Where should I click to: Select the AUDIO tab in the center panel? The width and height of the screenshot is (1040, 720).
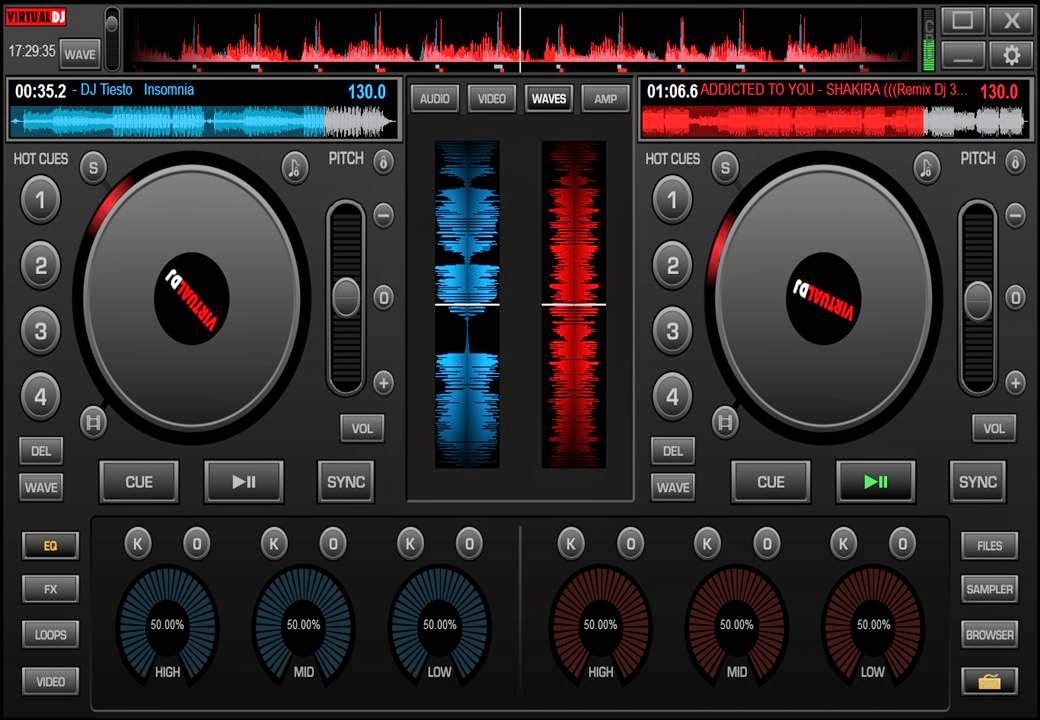click(434, 99)
